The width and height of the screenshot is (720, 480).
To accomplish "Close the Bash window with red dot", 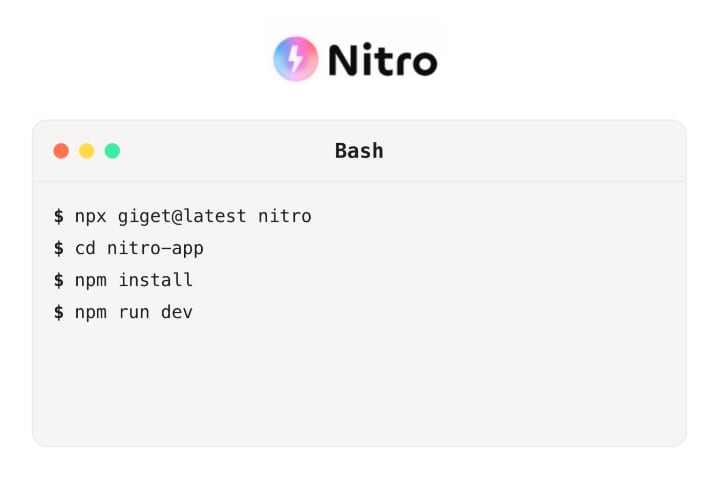I will 61,151.
